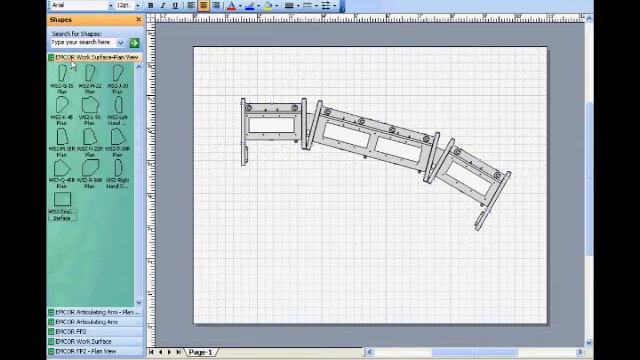The image size is (640, 360).
Task: Align text right
Action: pyautogui.click(x=216, y=5)
